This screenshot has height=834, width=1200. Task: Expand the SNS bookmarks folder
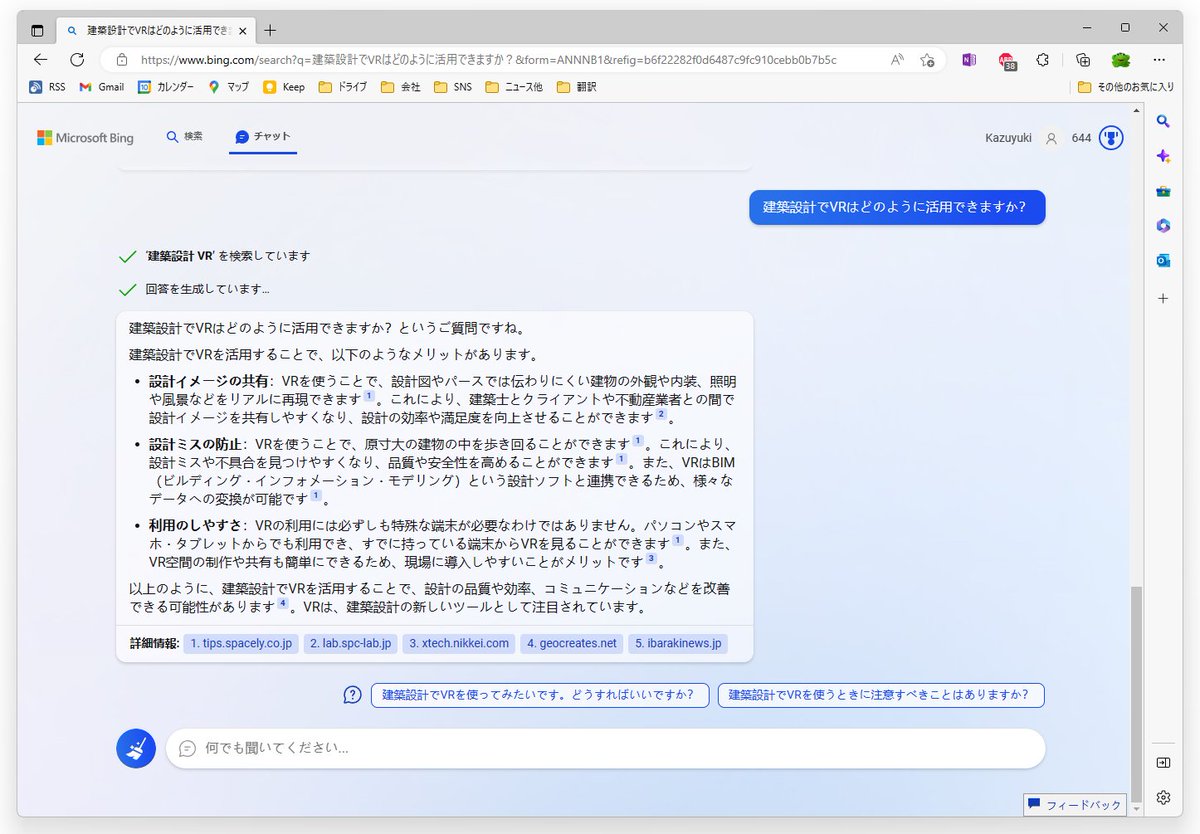pos(453,87)
